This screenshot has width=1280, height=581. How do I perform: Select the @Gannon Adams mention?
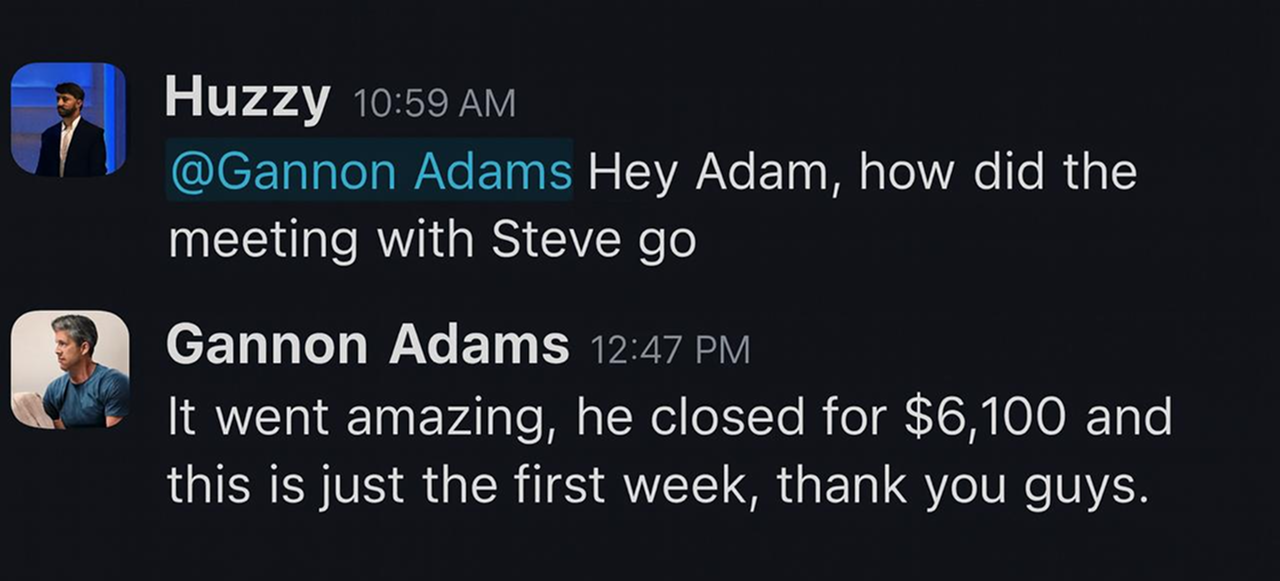pos(370,172)
